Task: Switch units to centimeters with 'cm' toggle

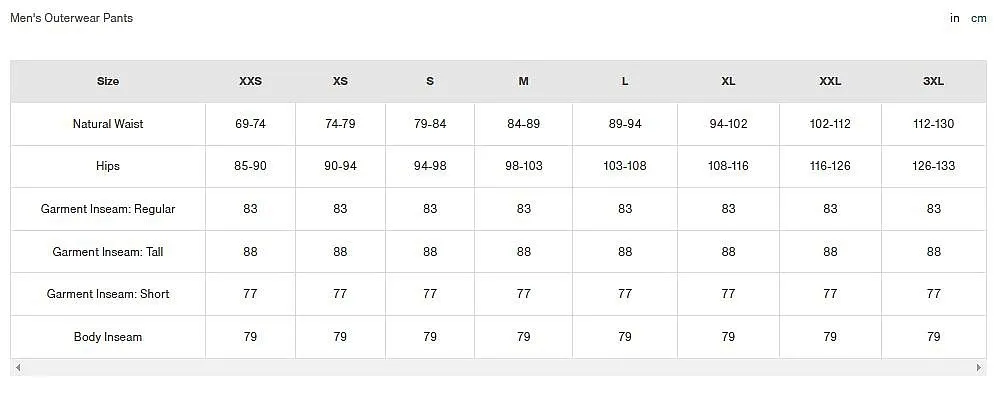Action: click(978, 18)
